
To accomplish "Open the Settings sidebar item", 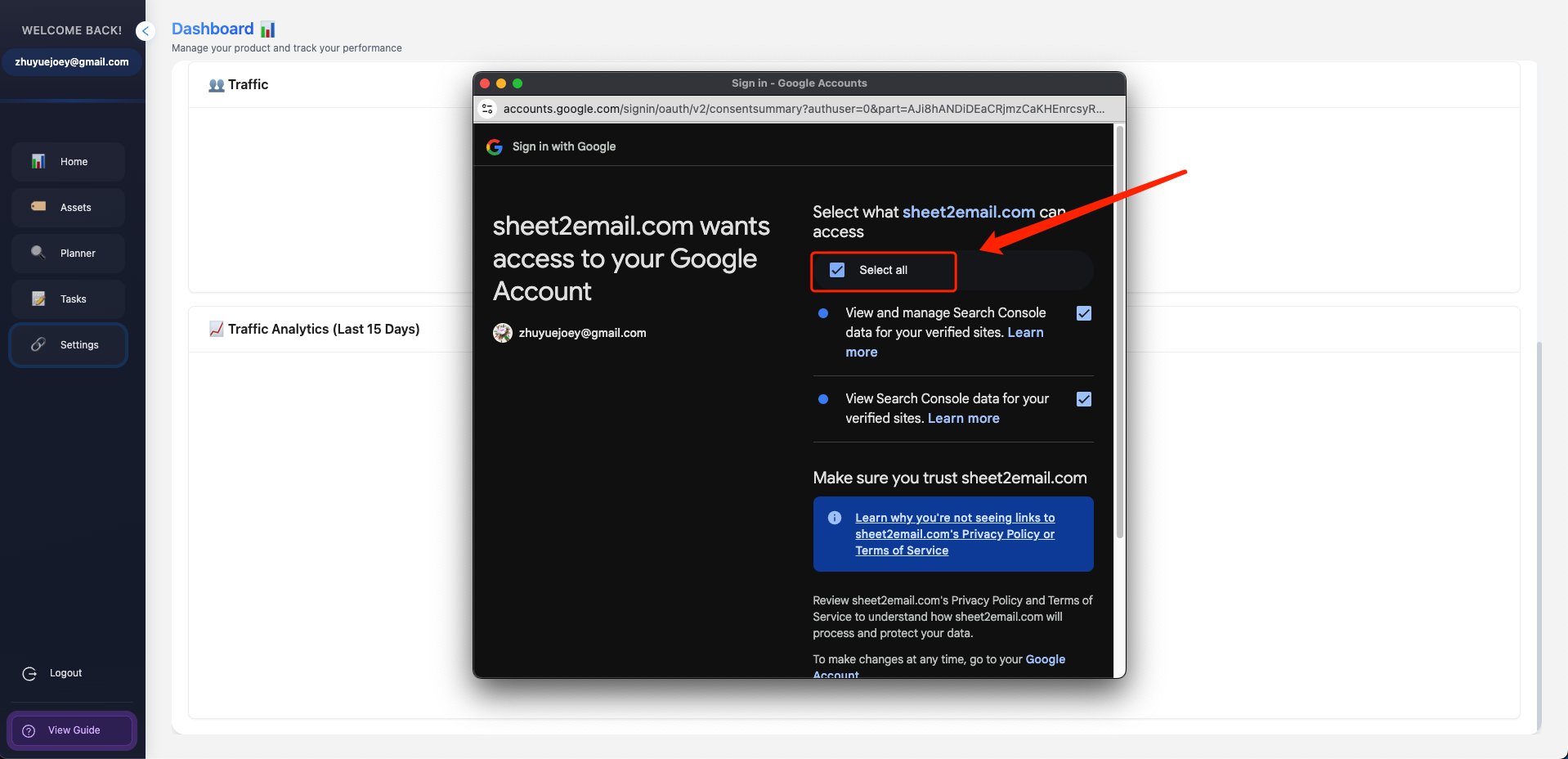I will [x=69, y=345].
